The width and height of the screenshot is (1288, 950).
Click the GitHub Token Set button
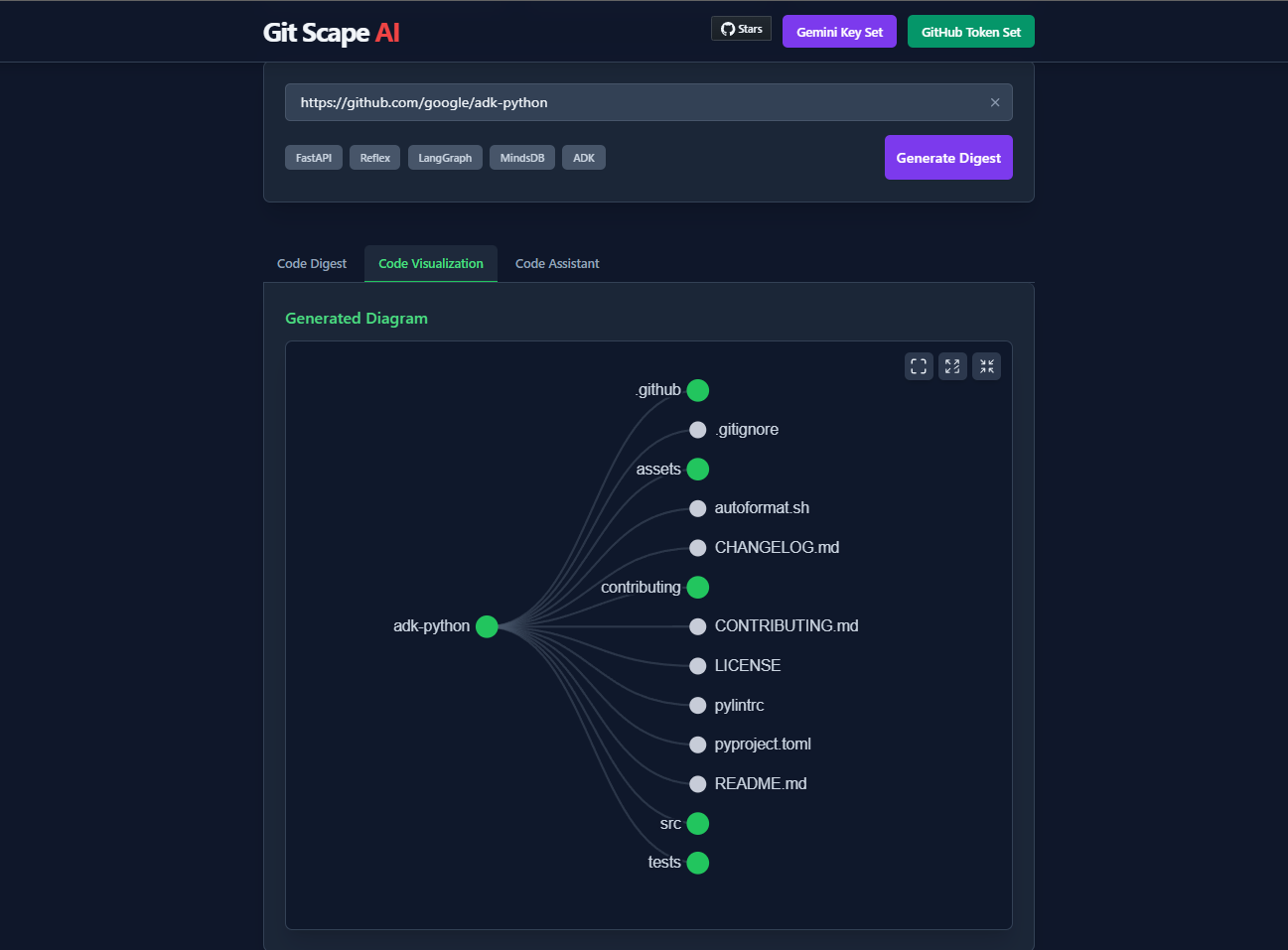tap(971, 32)
